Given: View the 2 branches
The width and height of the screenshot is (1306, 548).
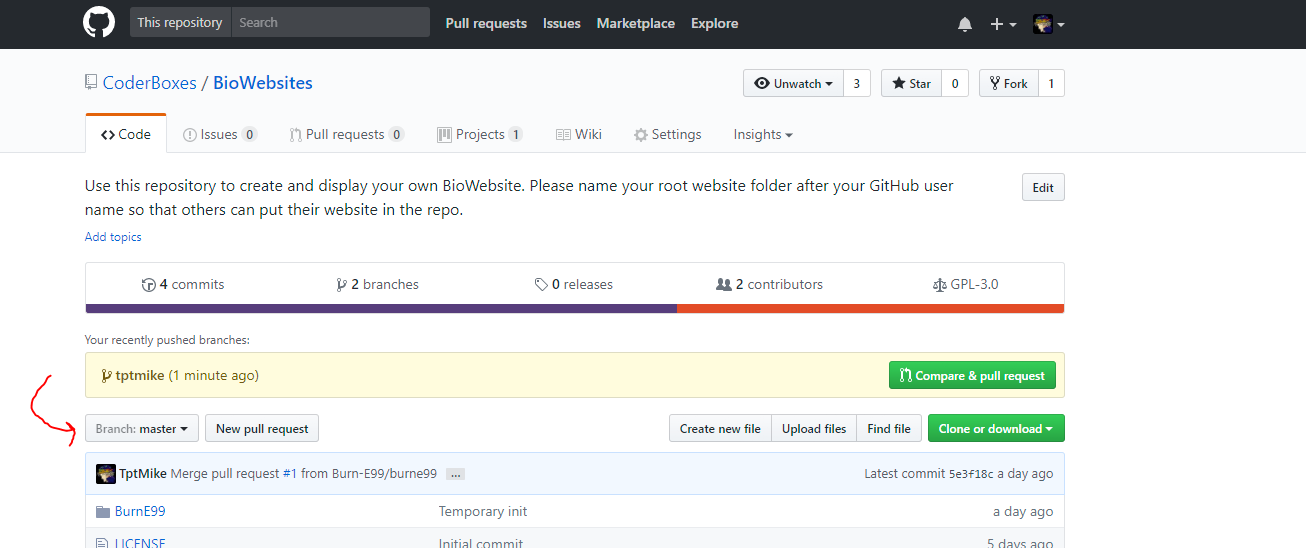Looking at the screenshot, I should coord(378,284).
